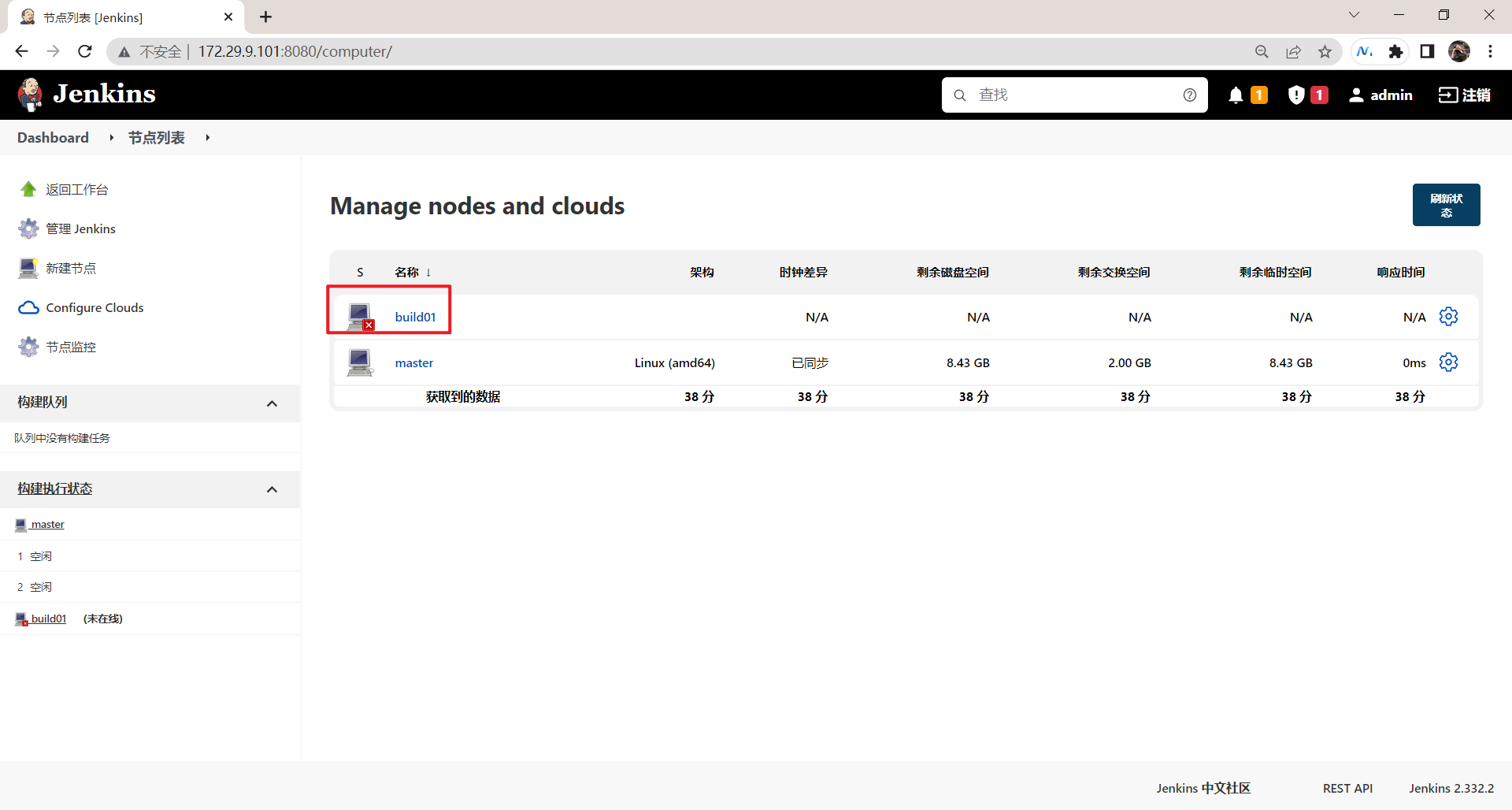
Task: Open the build01 node link in table
Action: coord(415,317)
